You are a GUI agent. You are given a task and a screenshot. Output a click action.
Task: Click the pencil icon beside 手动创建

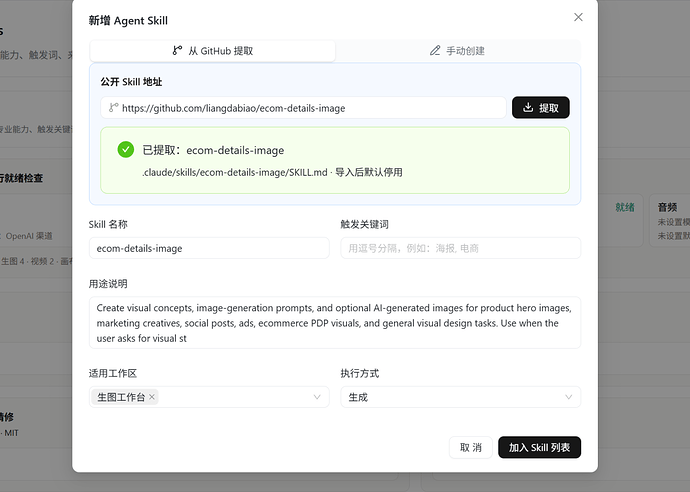435,51
